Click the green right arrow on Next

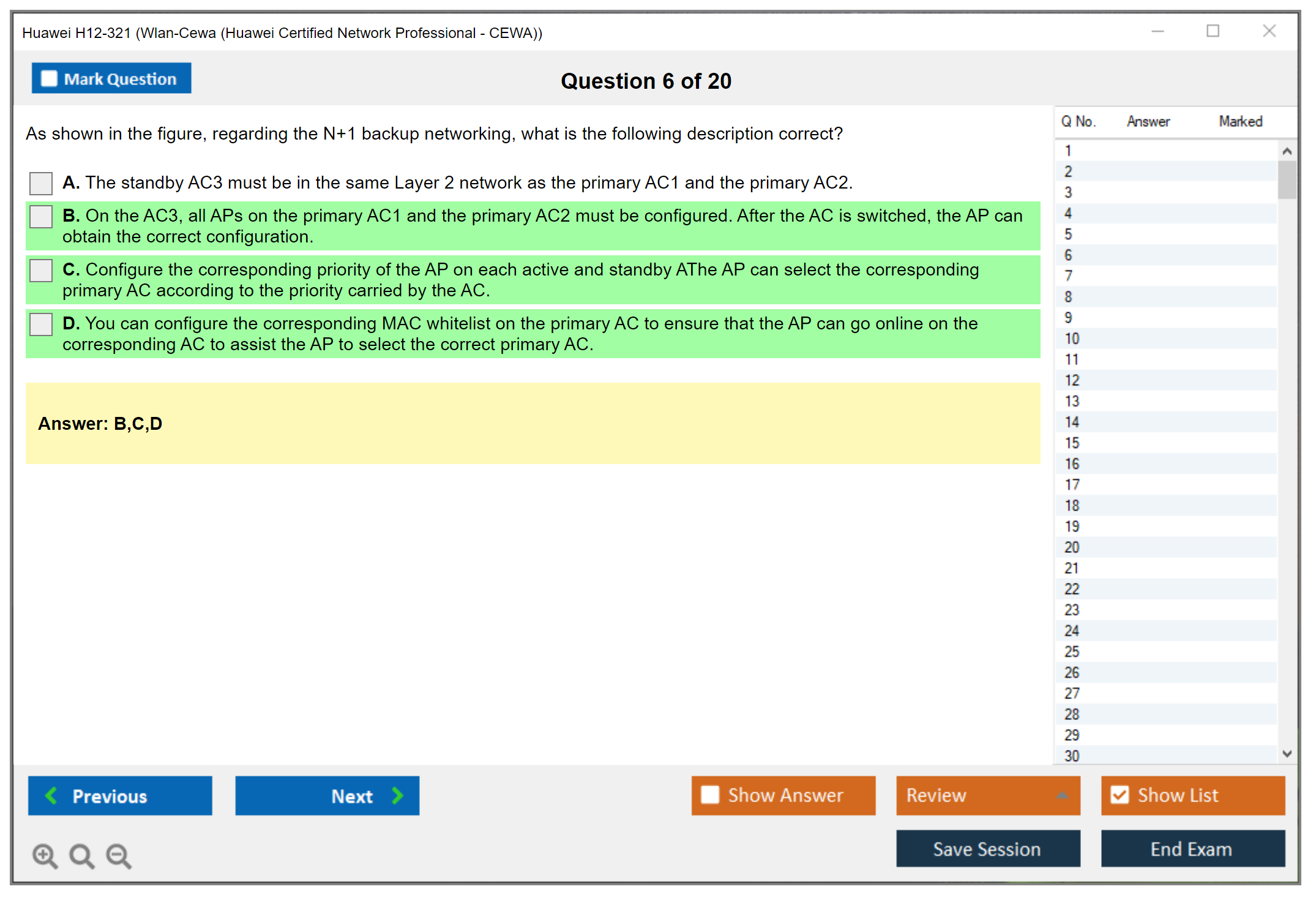(397, 795)
